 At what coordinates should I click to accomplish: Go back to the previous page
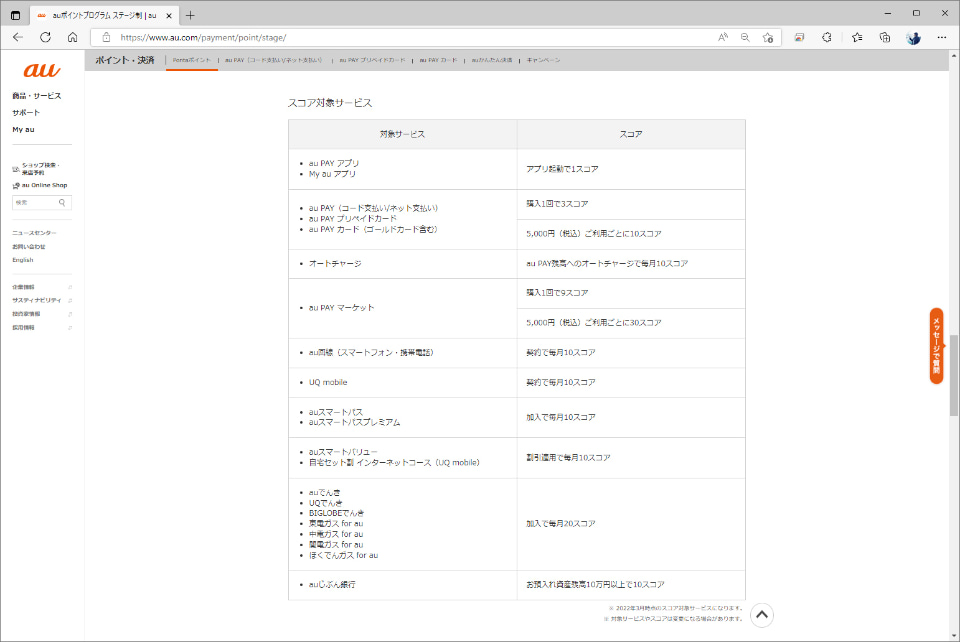pos(18,37)
